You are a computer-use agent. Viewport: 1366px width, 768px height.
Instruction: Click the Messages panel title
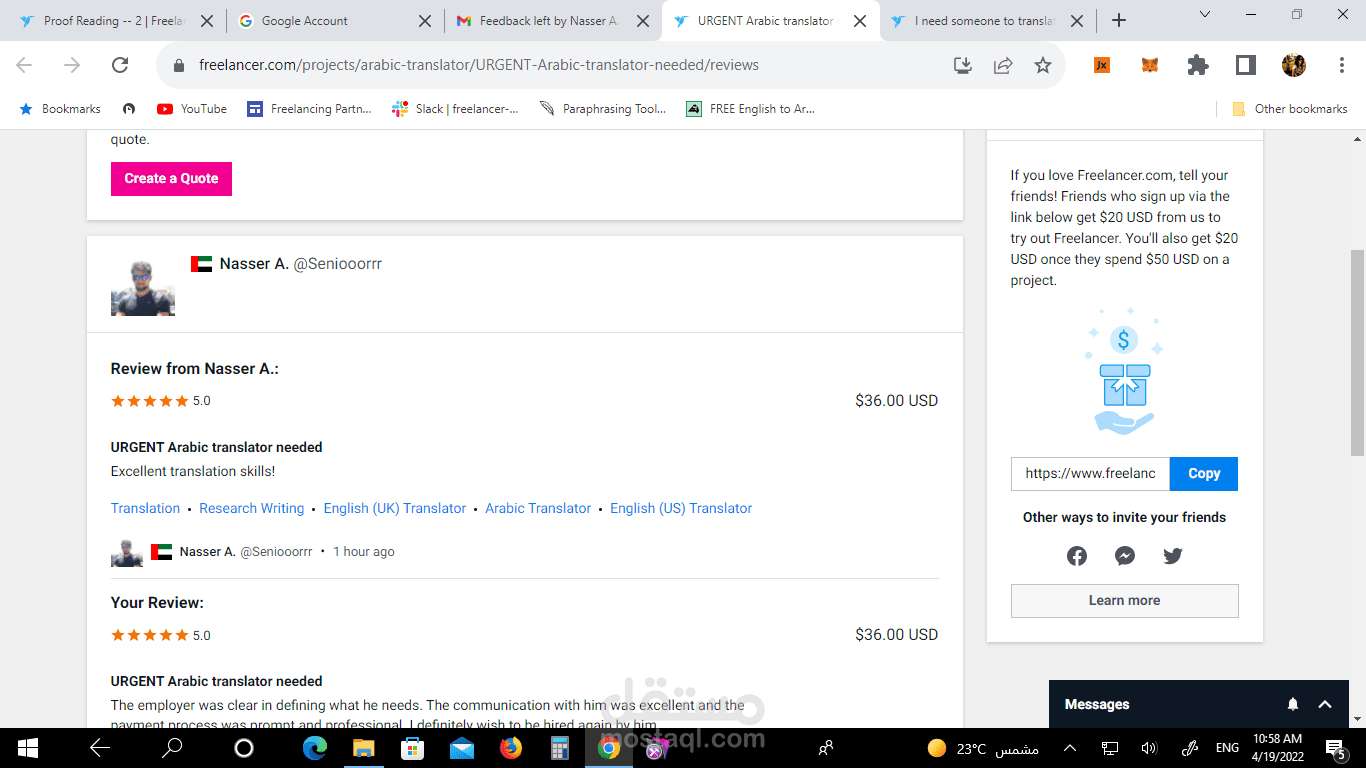coord(1097,704)
